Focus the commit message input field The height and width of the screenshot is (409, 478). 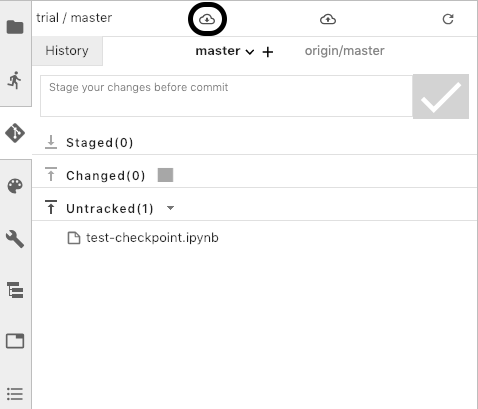click(226, 96)
